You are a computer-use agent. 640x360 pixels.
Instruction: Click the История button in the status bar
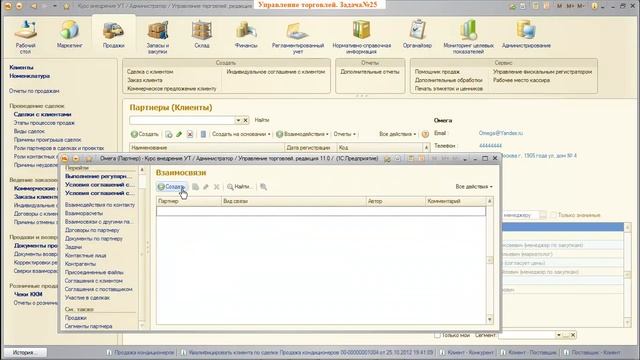(24, 352)
